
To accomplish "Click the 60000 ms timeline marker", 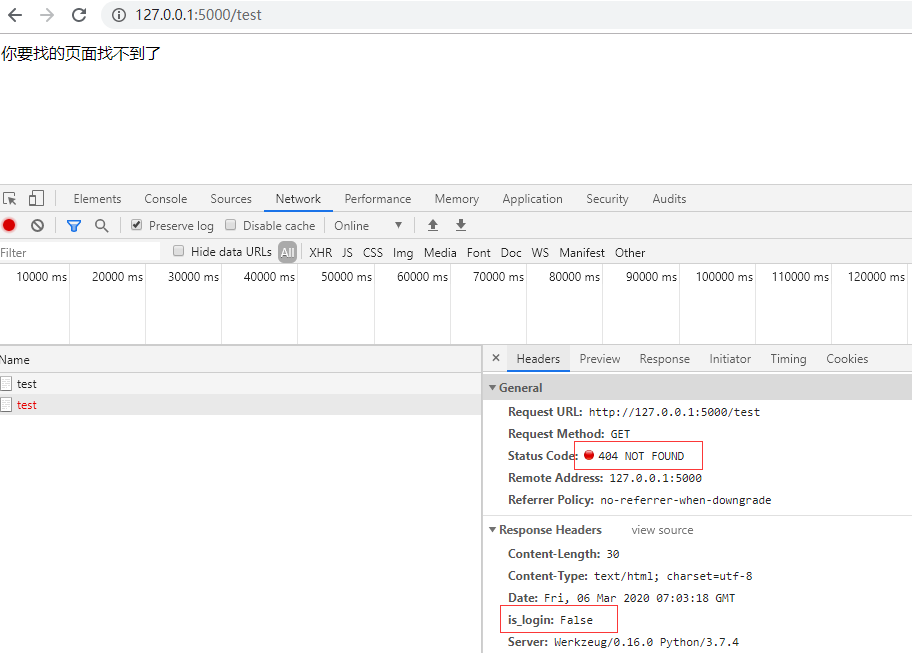I will (x=422, y=276).
